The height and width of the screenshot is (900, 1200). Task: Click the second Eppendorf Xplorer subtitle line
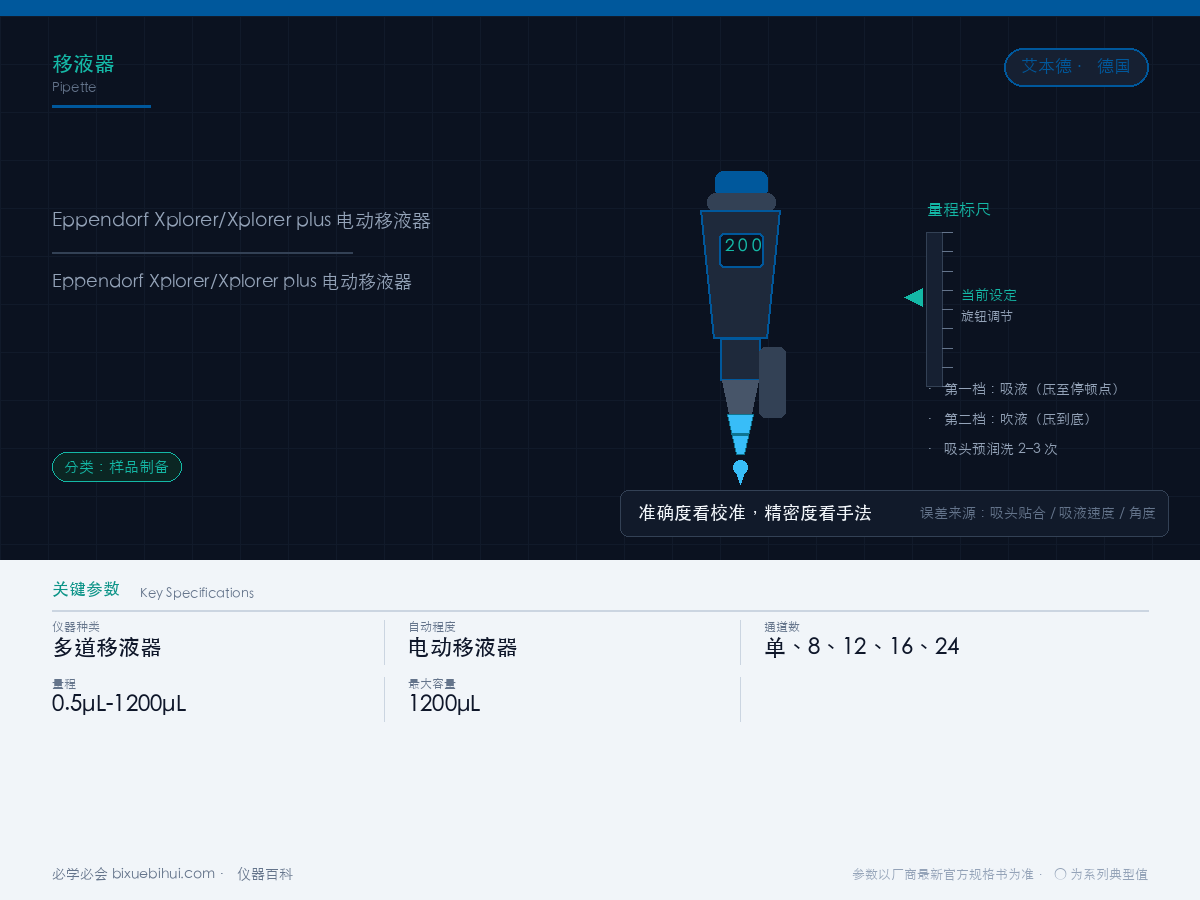click(x=232, y=281)
